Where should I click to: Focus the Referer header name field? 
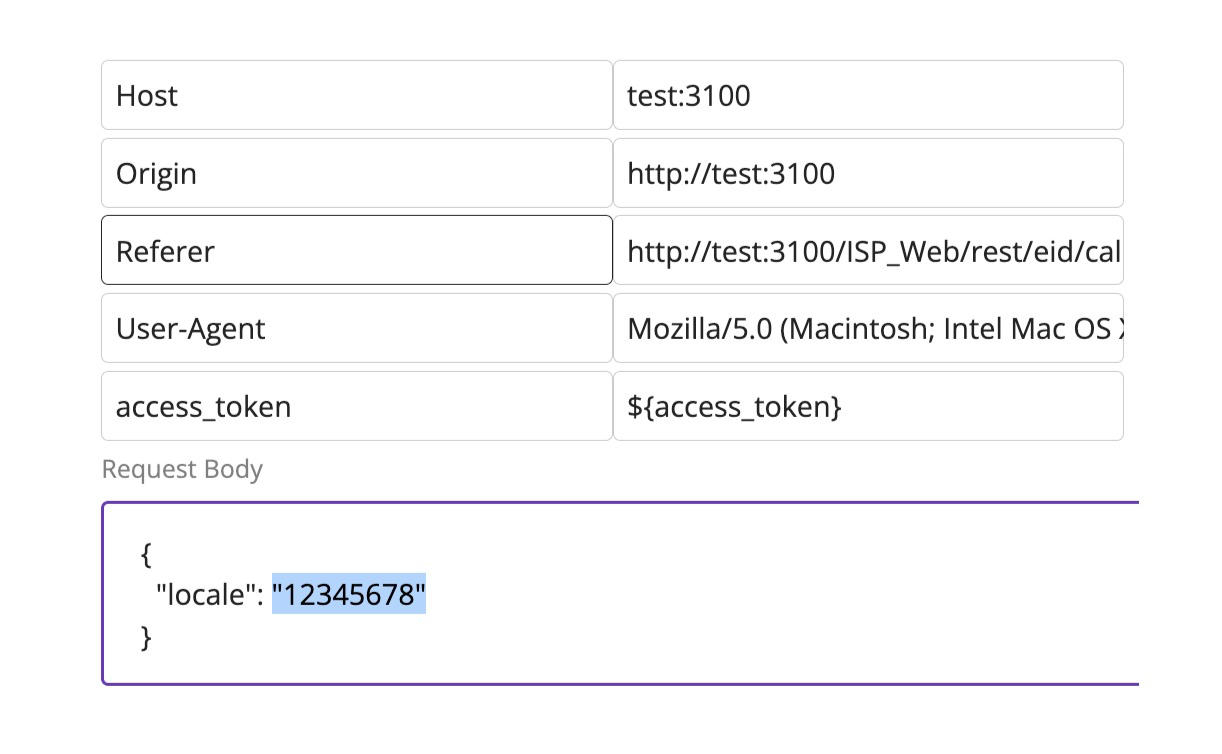(356, 251)
